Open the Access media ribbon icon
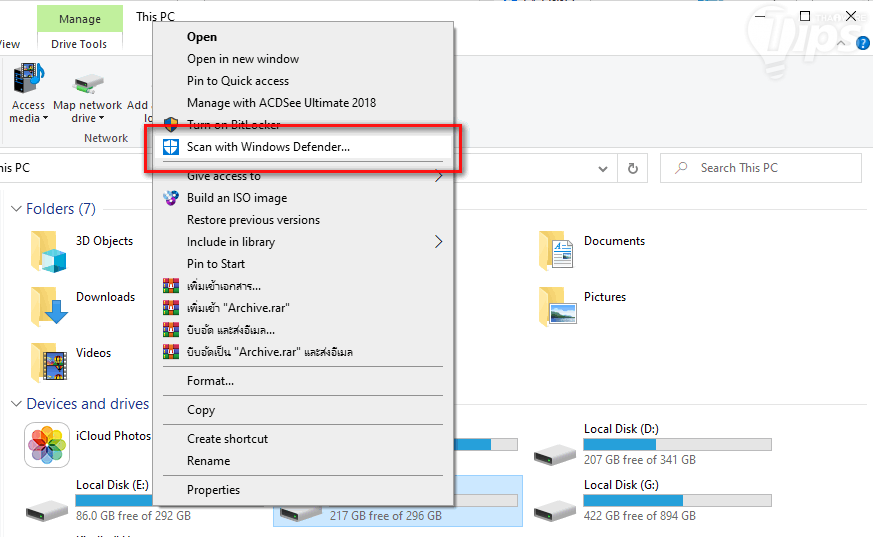The height and width of the screenshot is (537, 873). pyautogui.click(x=28, y=81)
